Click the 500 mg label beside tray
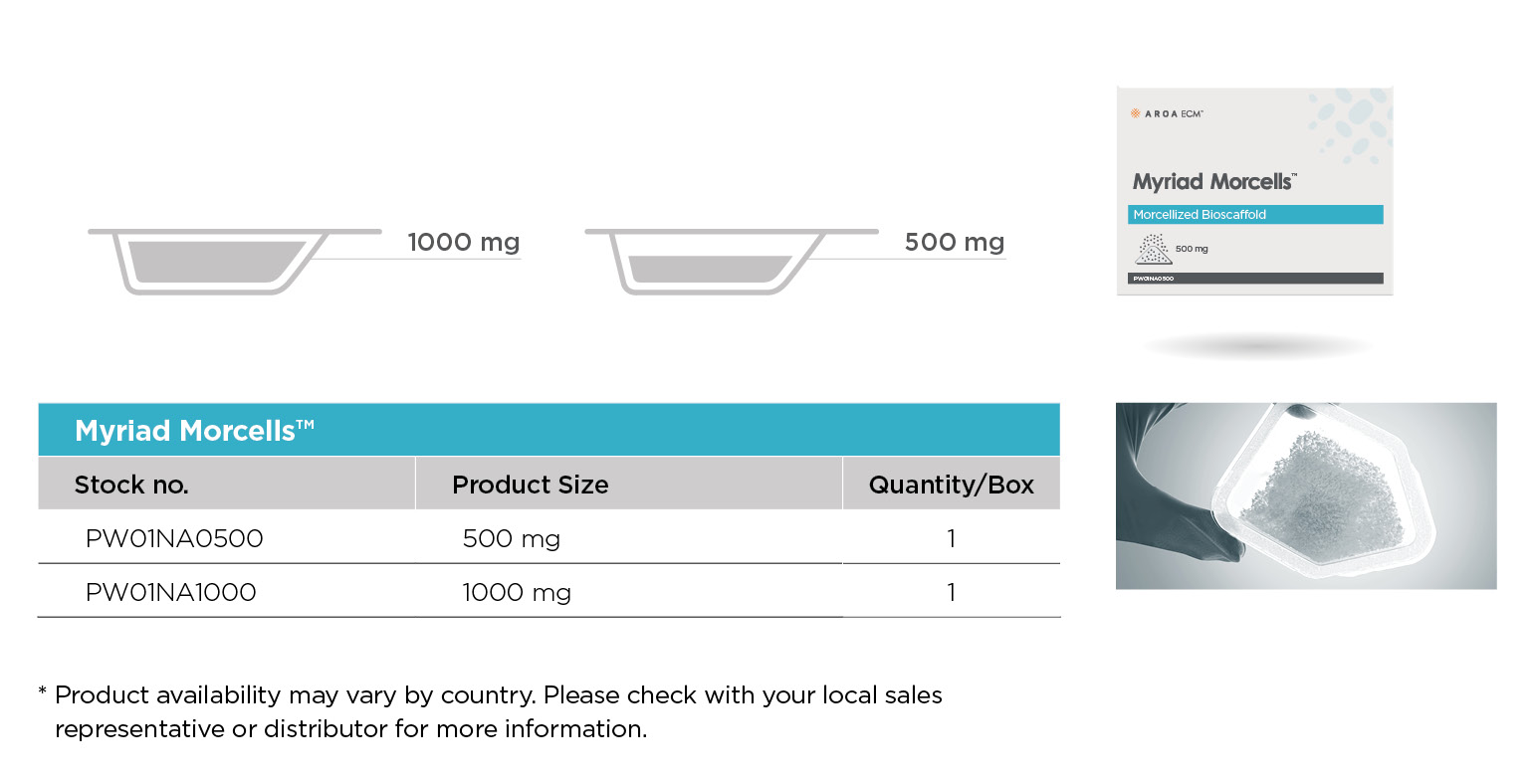The image size is (1535, 784). pyautogui.click(x=955, y=243)
